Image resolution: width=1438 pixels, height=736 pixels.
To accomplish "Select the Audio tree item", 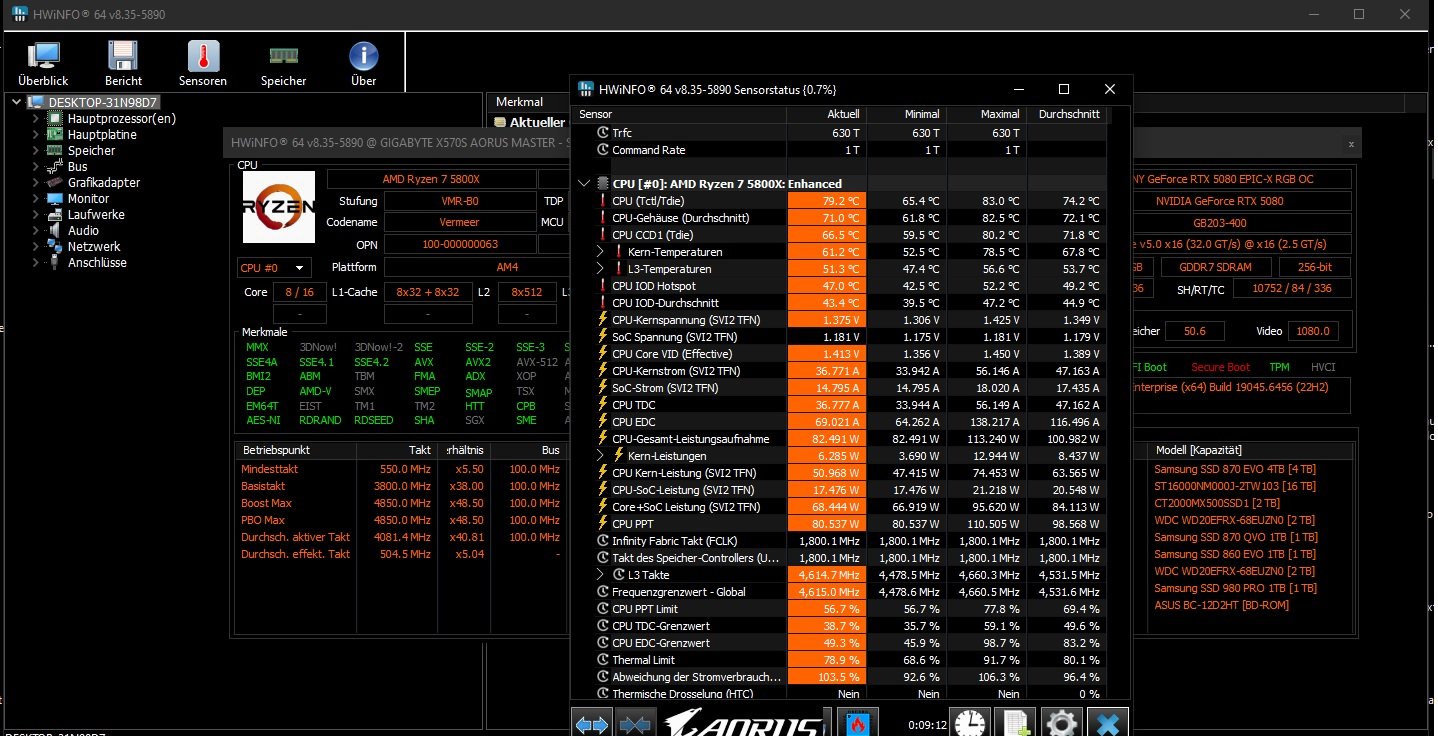I will (83, 230).
